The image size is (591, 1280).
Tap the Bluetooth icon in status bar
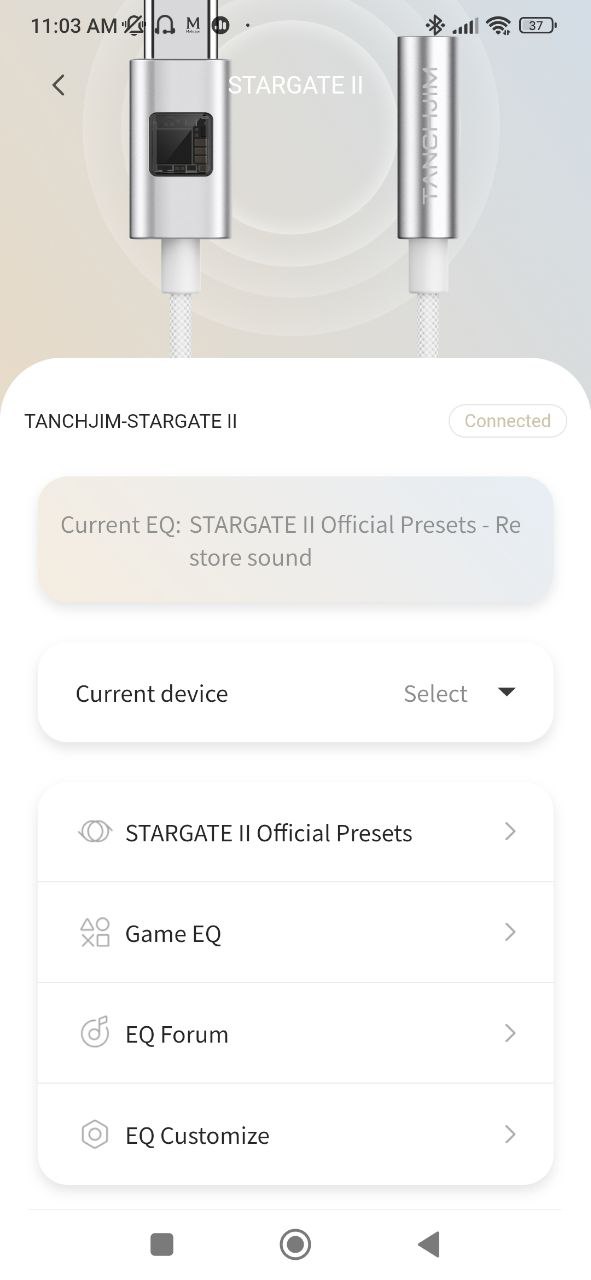(434, 25)
